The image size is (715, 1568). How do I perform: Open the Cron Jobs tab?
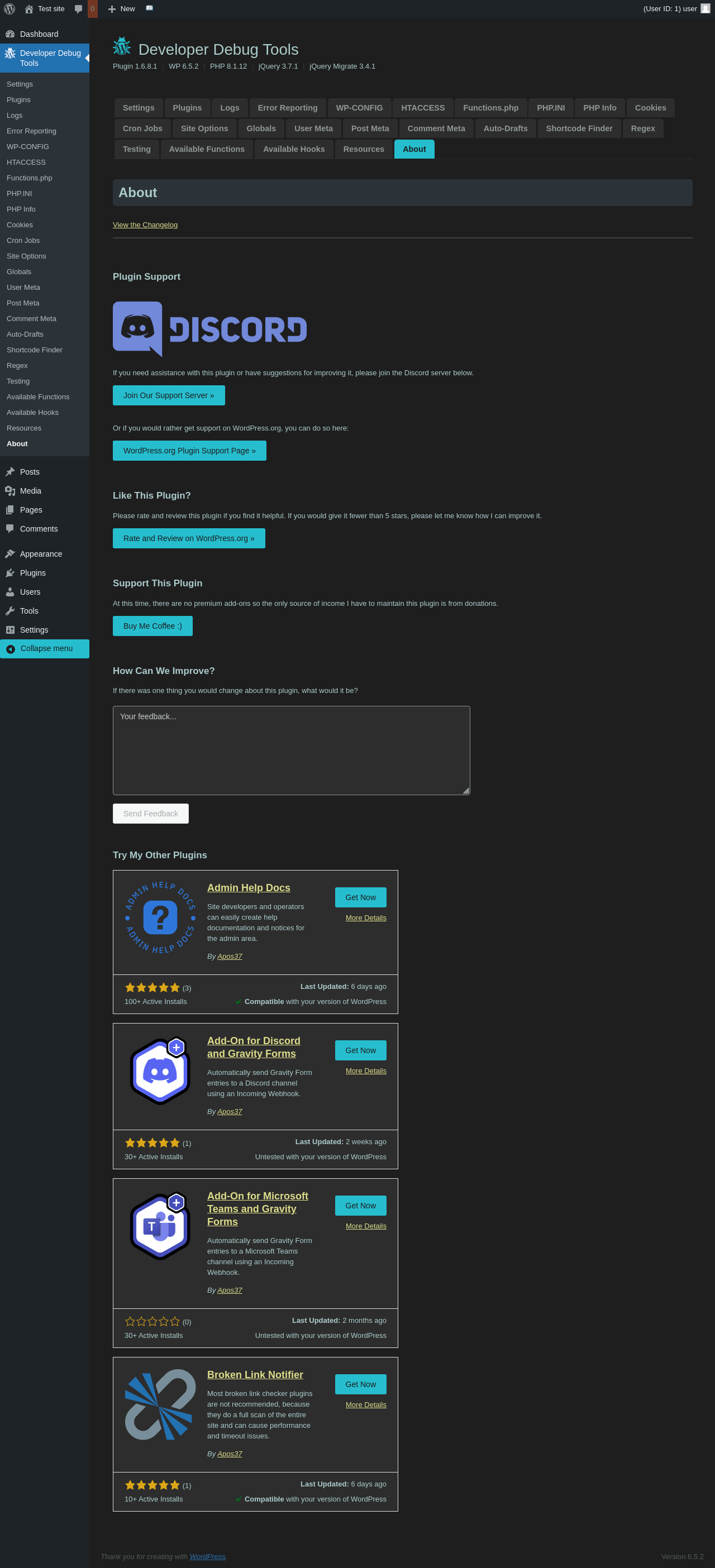tap(142, 128)
